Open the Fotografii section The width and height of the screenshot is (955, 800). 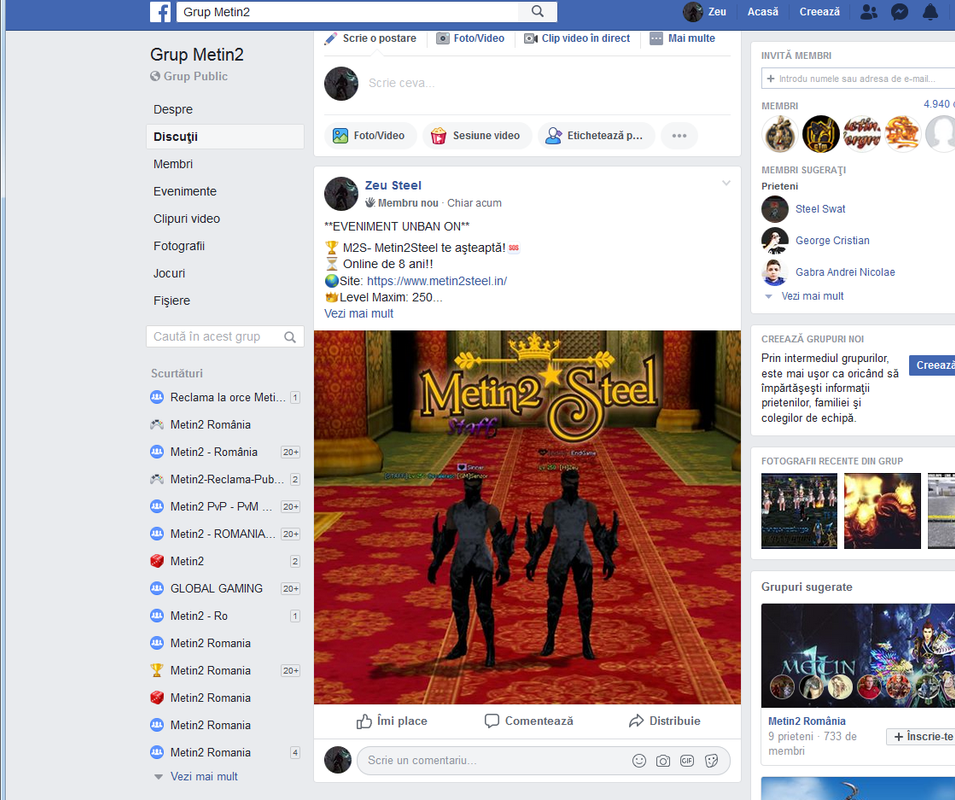pos(179,246)
